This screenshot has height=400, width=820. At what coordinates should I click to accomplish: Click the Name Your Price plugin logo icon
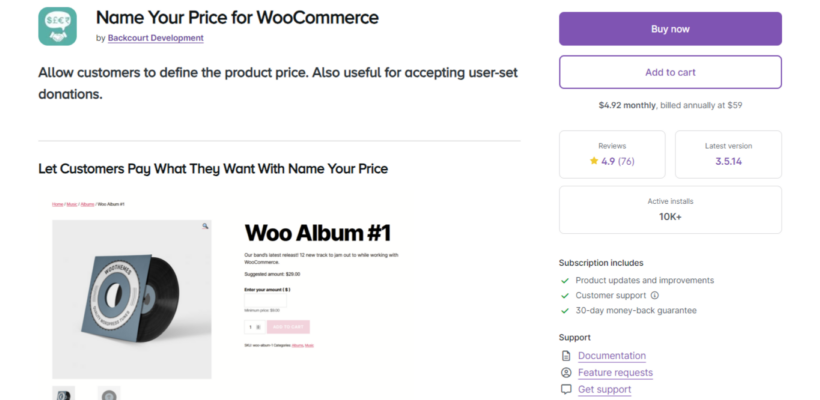pyautogui.click(x=58, y=26)
